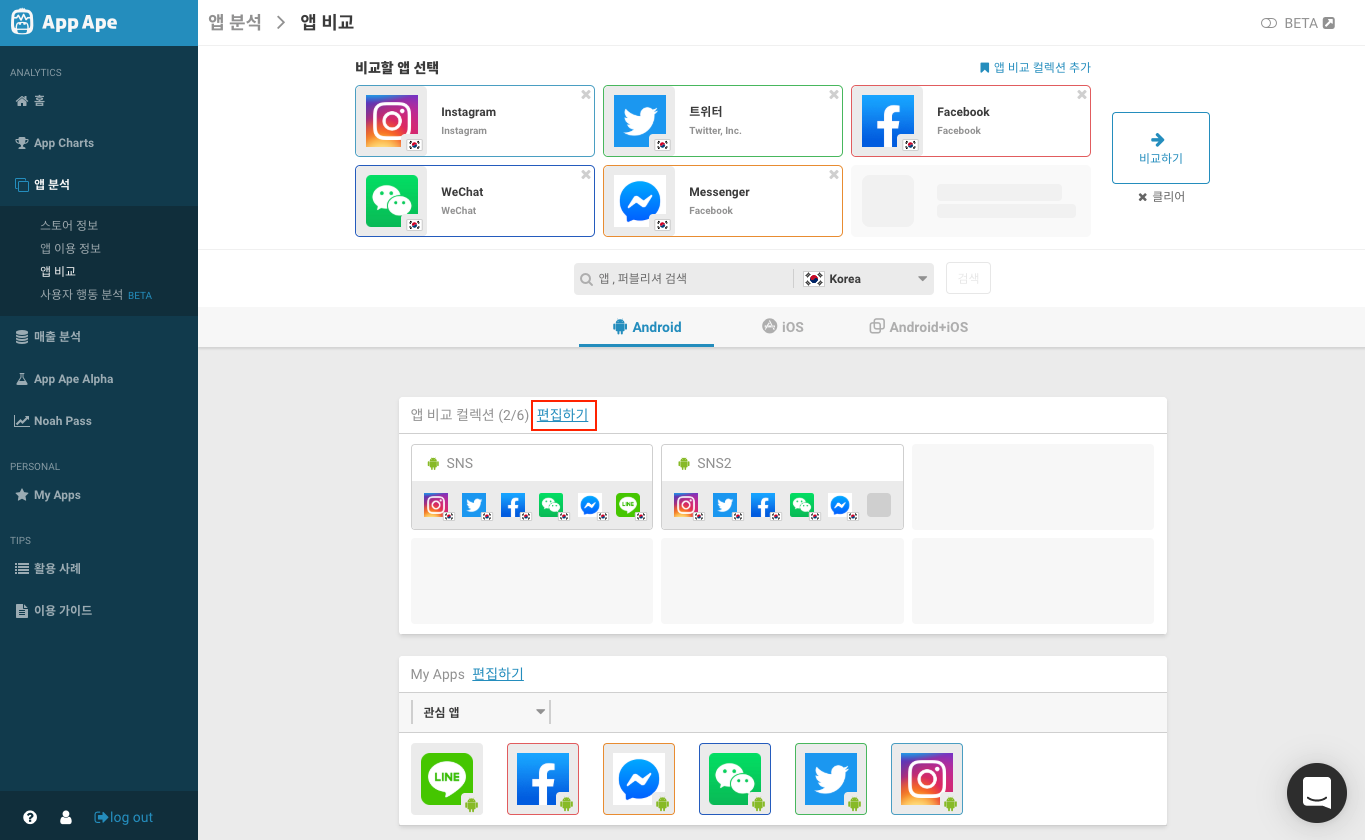
Task: Click the 비교하기 button
Action: [1161, 148]
